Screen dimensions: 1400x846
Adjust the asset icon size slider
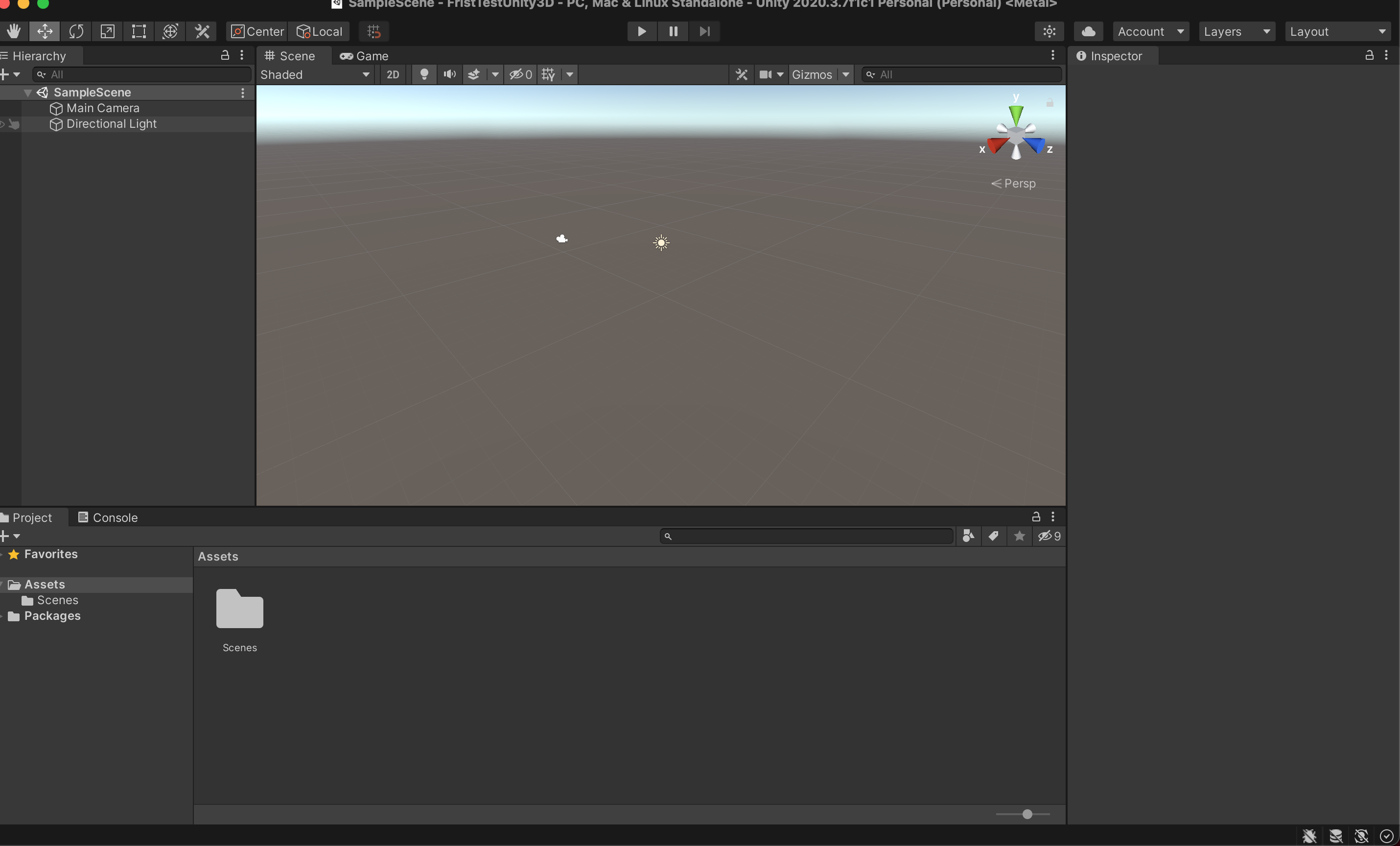(1027, 814)
